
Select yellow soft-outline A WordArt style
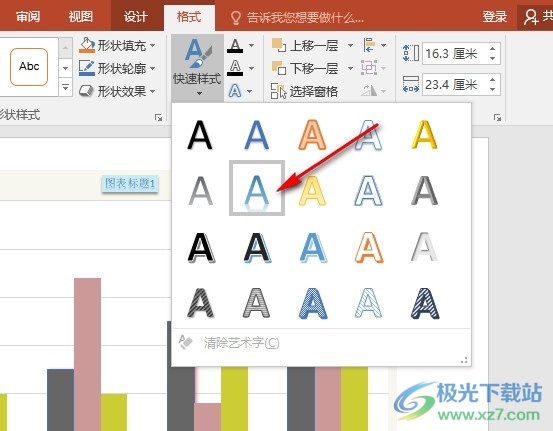312,191
